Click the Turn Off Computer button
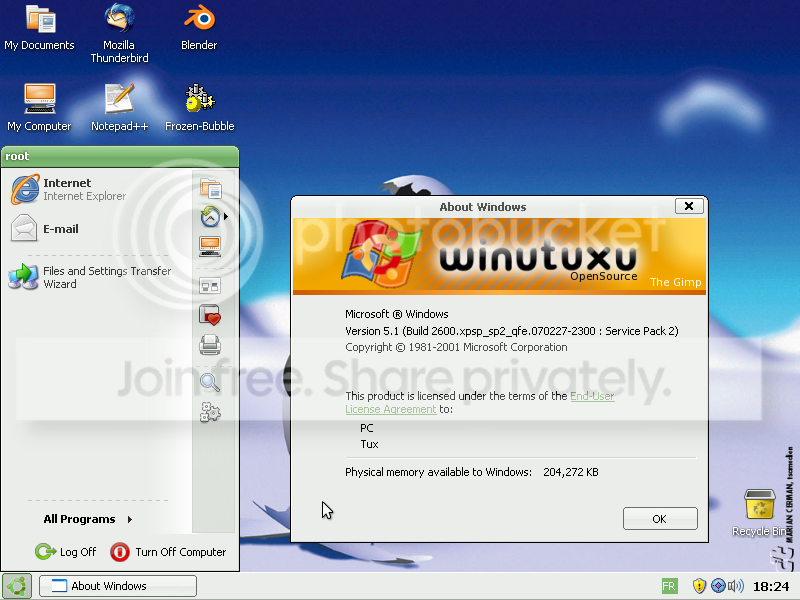This screenshot has width=800, height=600. (168, 552)
